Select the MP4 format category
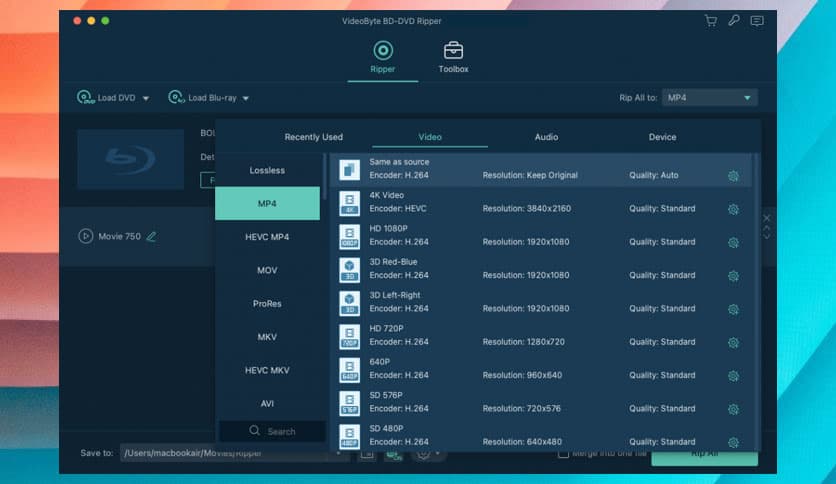This screenshot has height=484, width=836. pyautogui.click(x=267, y=203)
